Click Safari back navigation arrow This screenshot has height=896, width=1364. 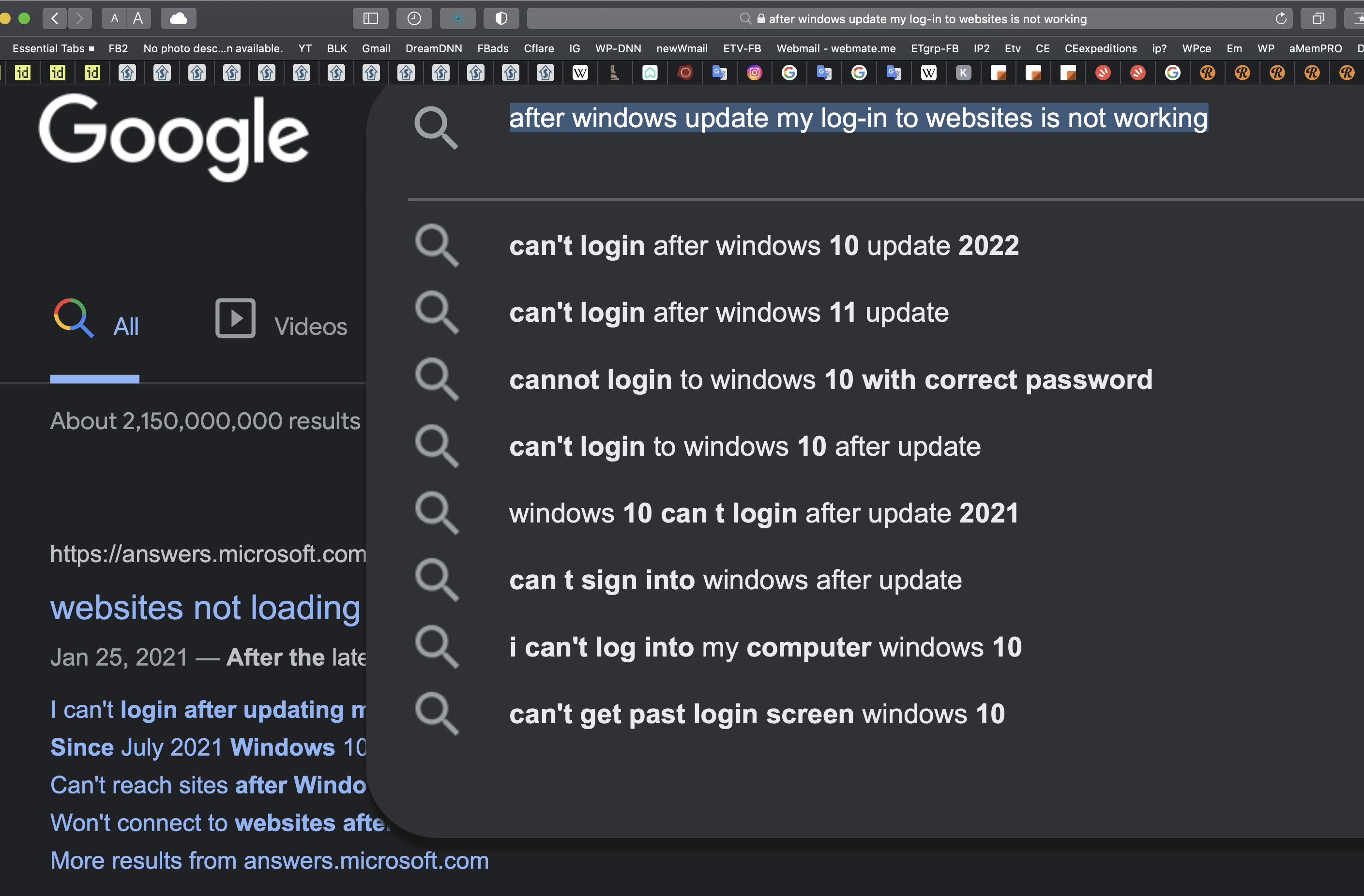coord(55,18)
